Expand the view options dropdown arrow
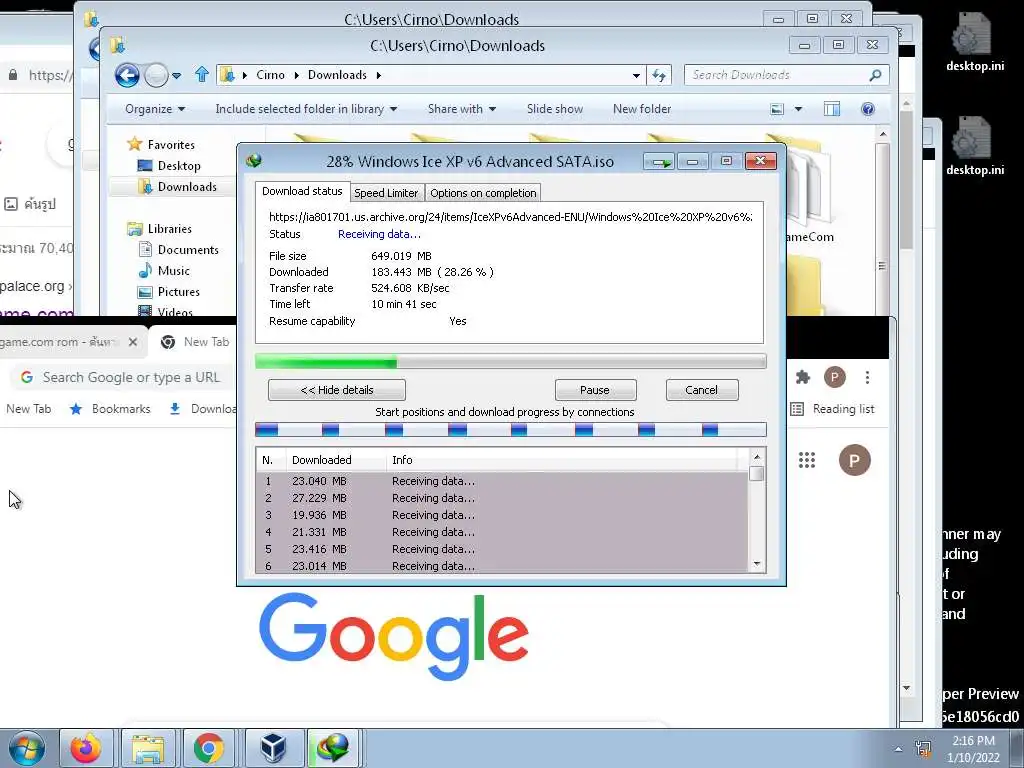Image resolution: width=1024 pixels, height=768 pixels. tap(798, 109)
